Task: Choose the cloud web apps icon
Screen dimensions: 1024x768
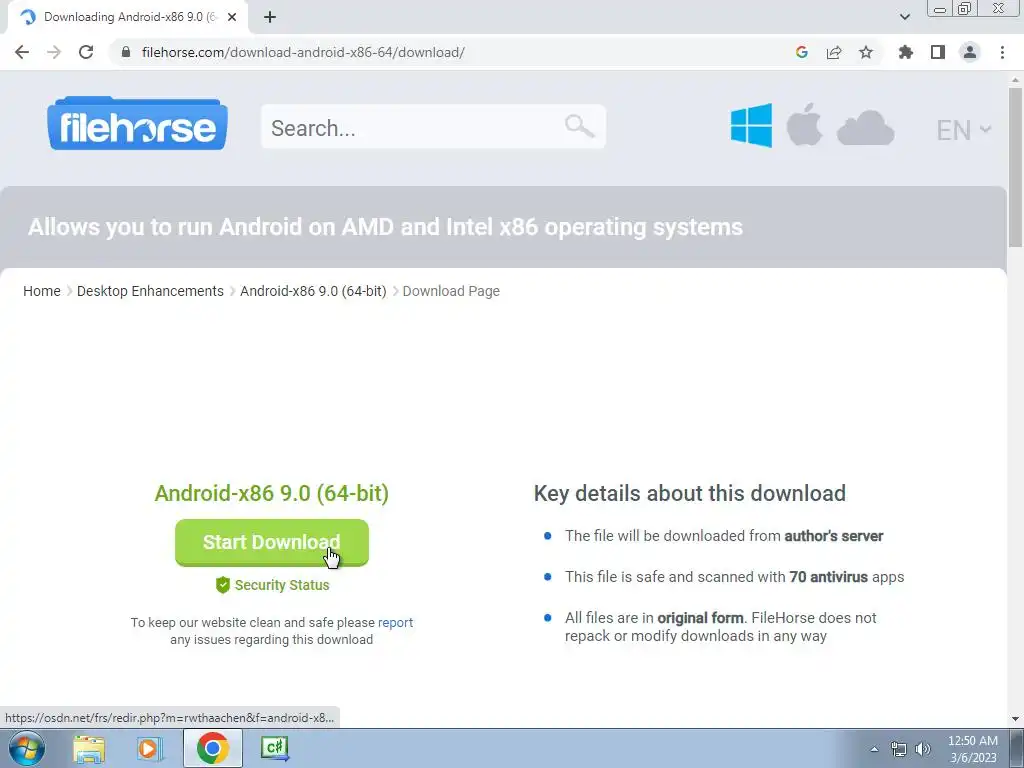Action: click(x=865, y=128)
